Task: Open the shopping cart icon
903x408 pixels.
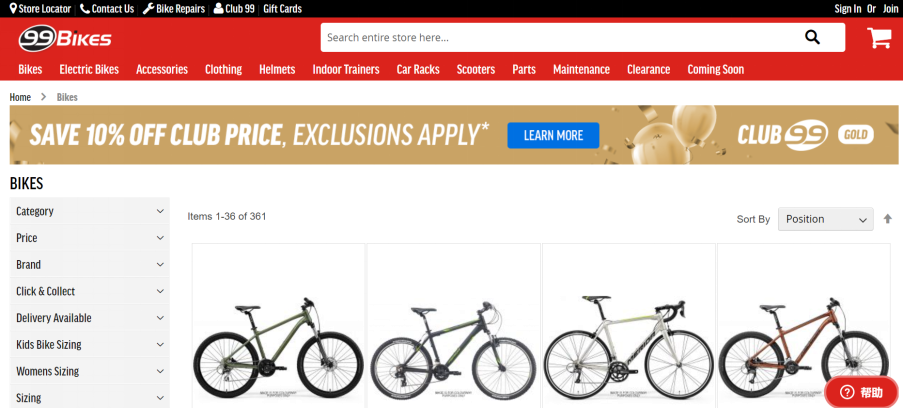Action: (879, 38)
